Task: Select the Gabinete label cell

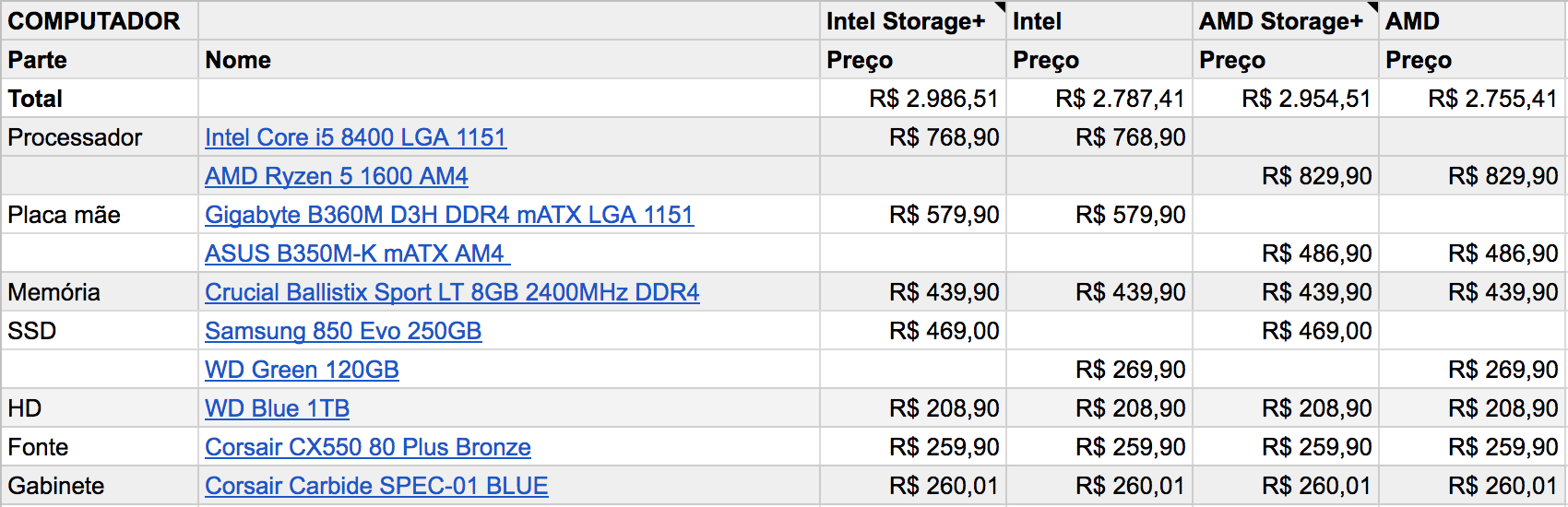Action: pos(100,486)
